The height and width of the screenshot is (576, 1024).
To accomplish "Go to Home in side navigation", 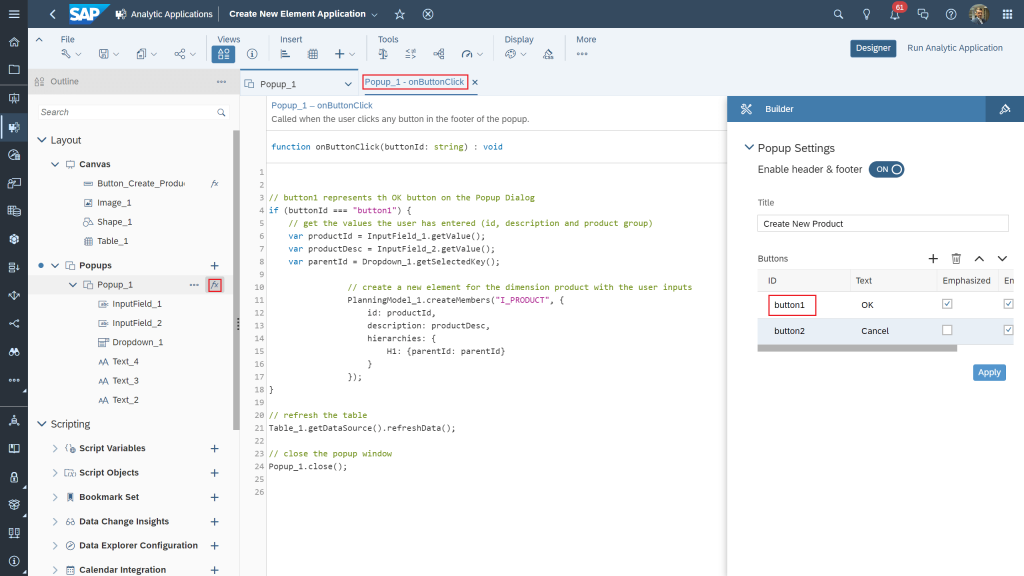I will tap(14, 42).
